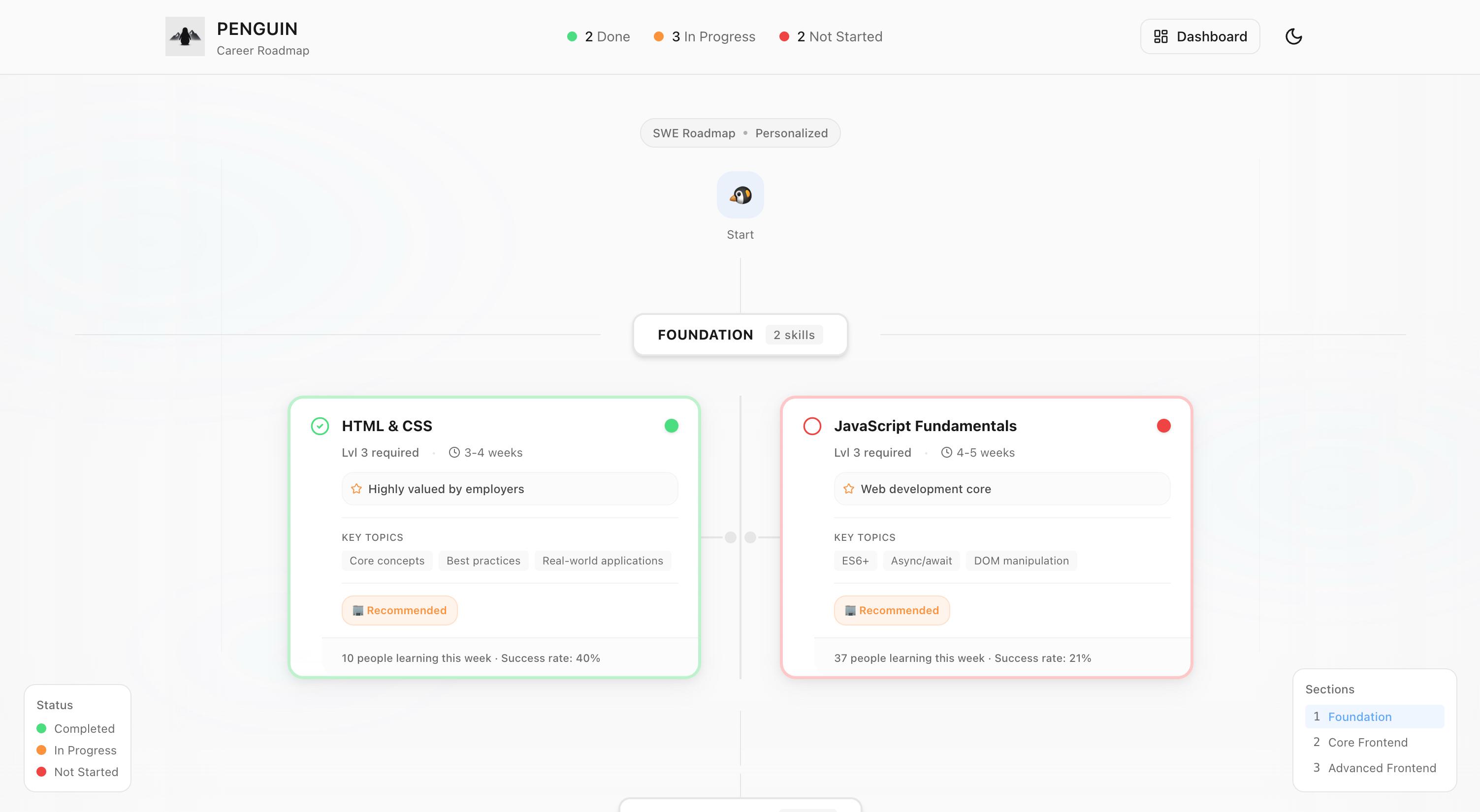Click the Penguin logo image

185,36
